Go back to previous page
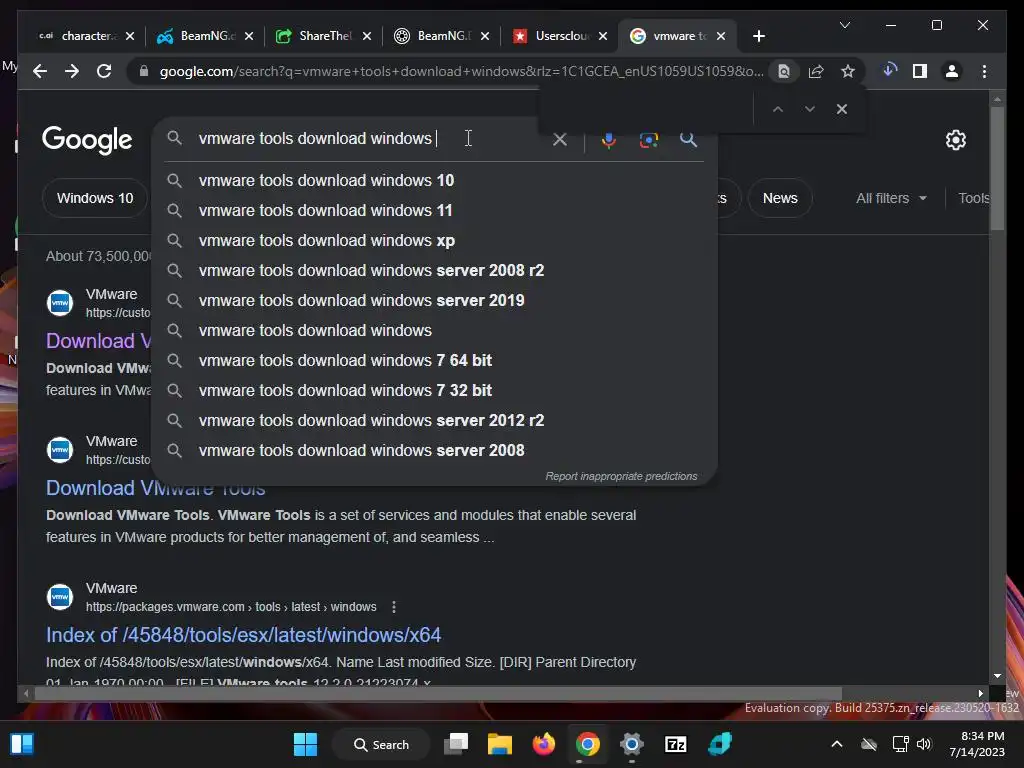 click(x=40, y=71)
